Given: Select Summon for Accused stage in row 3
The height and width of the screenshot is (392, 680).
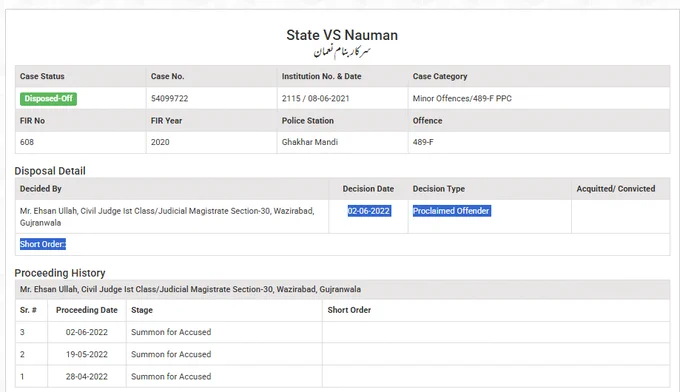Looking at the screenshot, I should pyautogui.click(x=171, y=332).
